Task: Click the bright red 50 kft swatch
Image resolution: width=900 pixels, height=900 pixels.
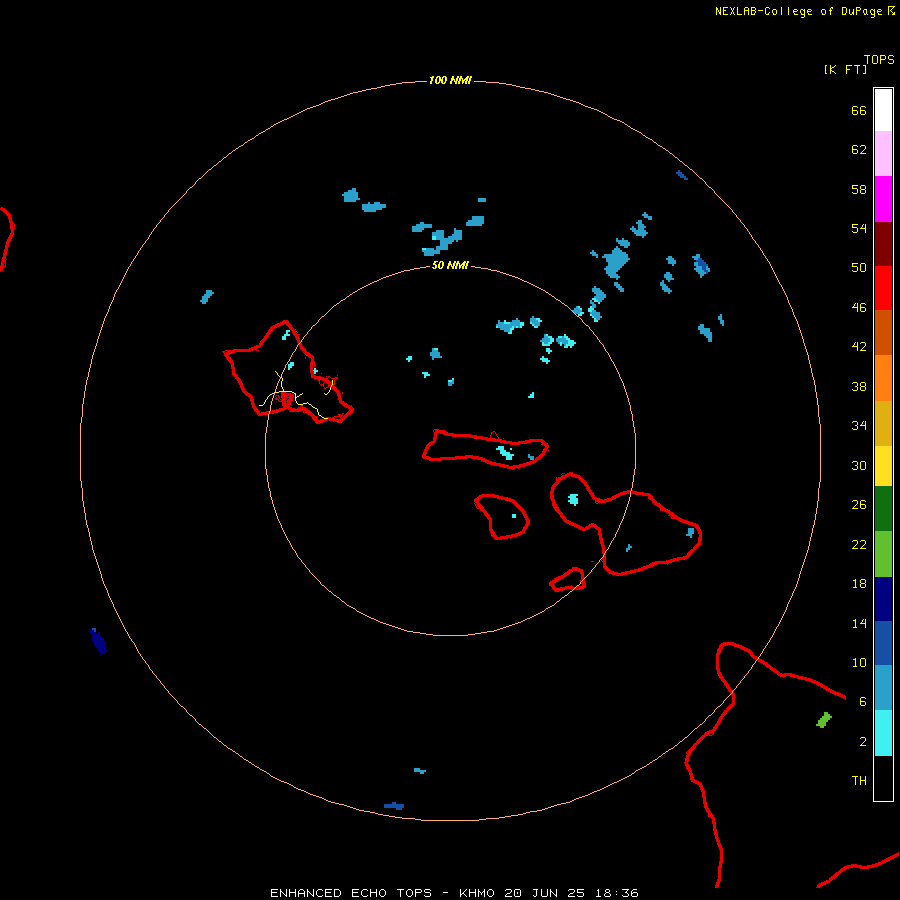Action: click(883, 288)
